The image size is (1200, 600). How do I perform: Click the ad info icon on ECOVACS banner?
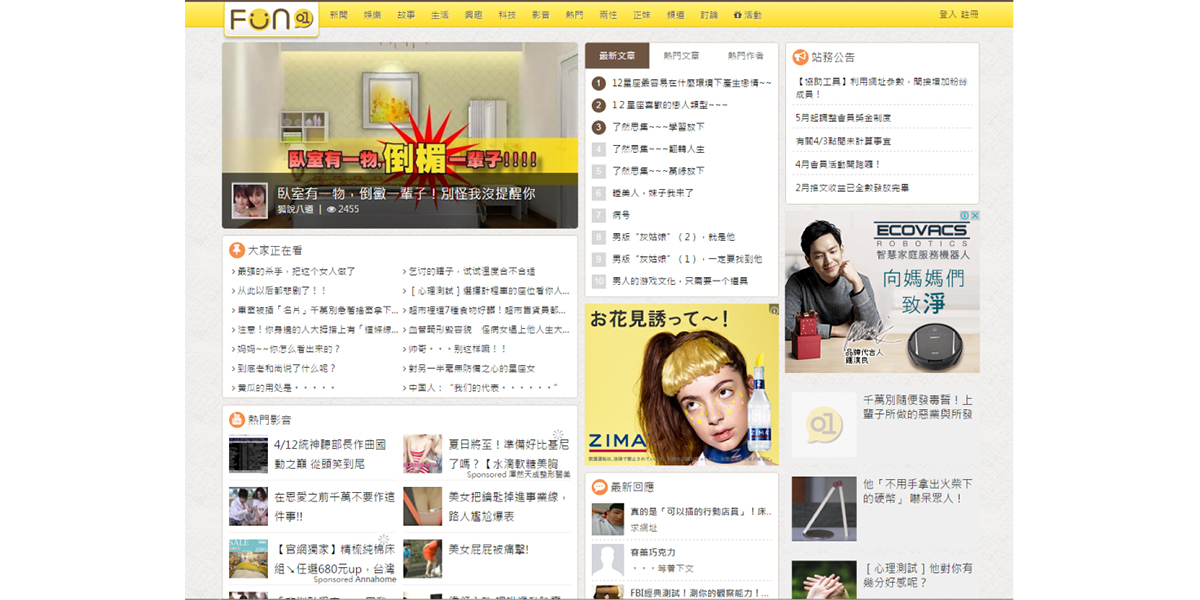coord(965,215)
